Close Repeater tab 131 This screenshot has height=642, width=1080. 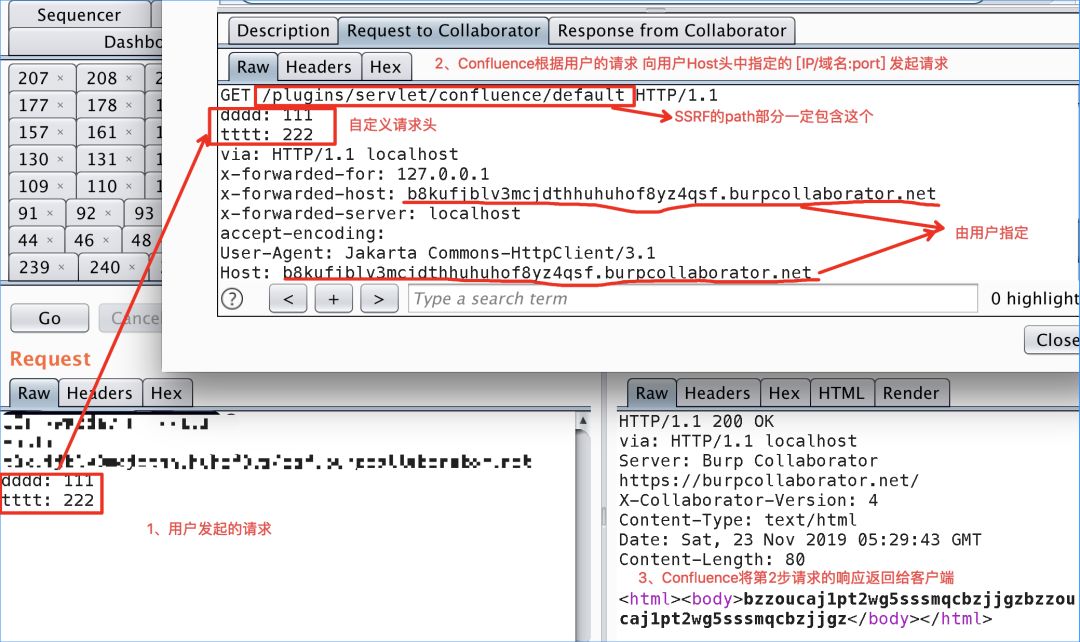coord(129,159)
